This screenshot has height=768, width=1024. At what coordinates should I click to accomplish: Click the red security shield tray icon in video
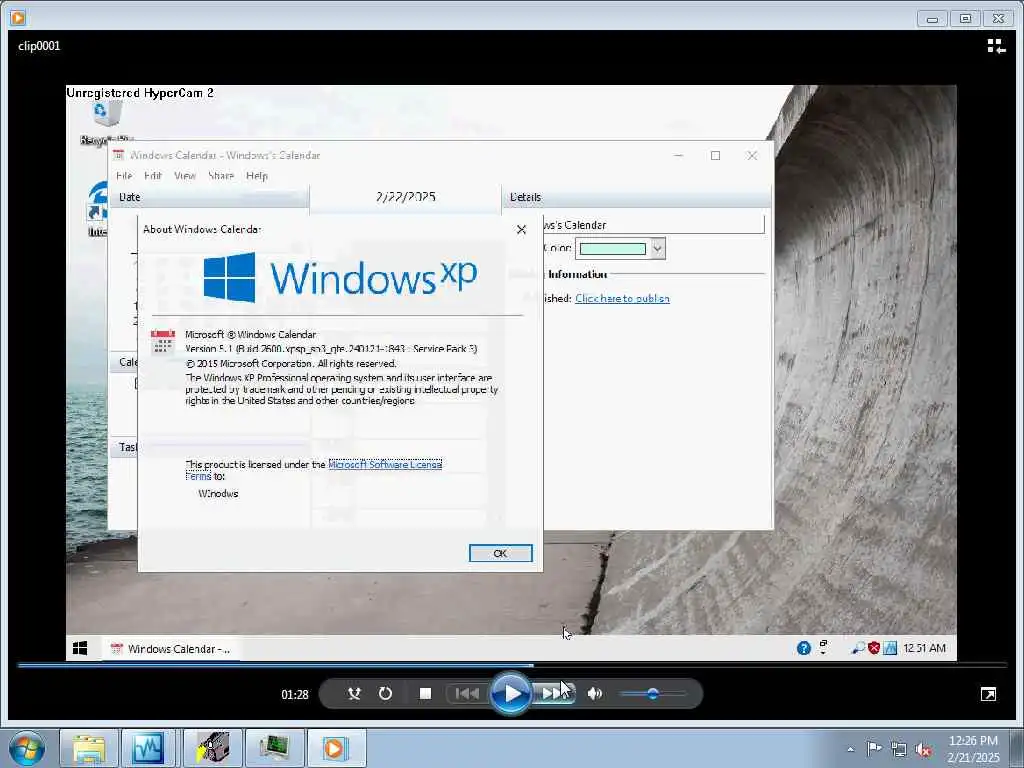coord(874,648)
